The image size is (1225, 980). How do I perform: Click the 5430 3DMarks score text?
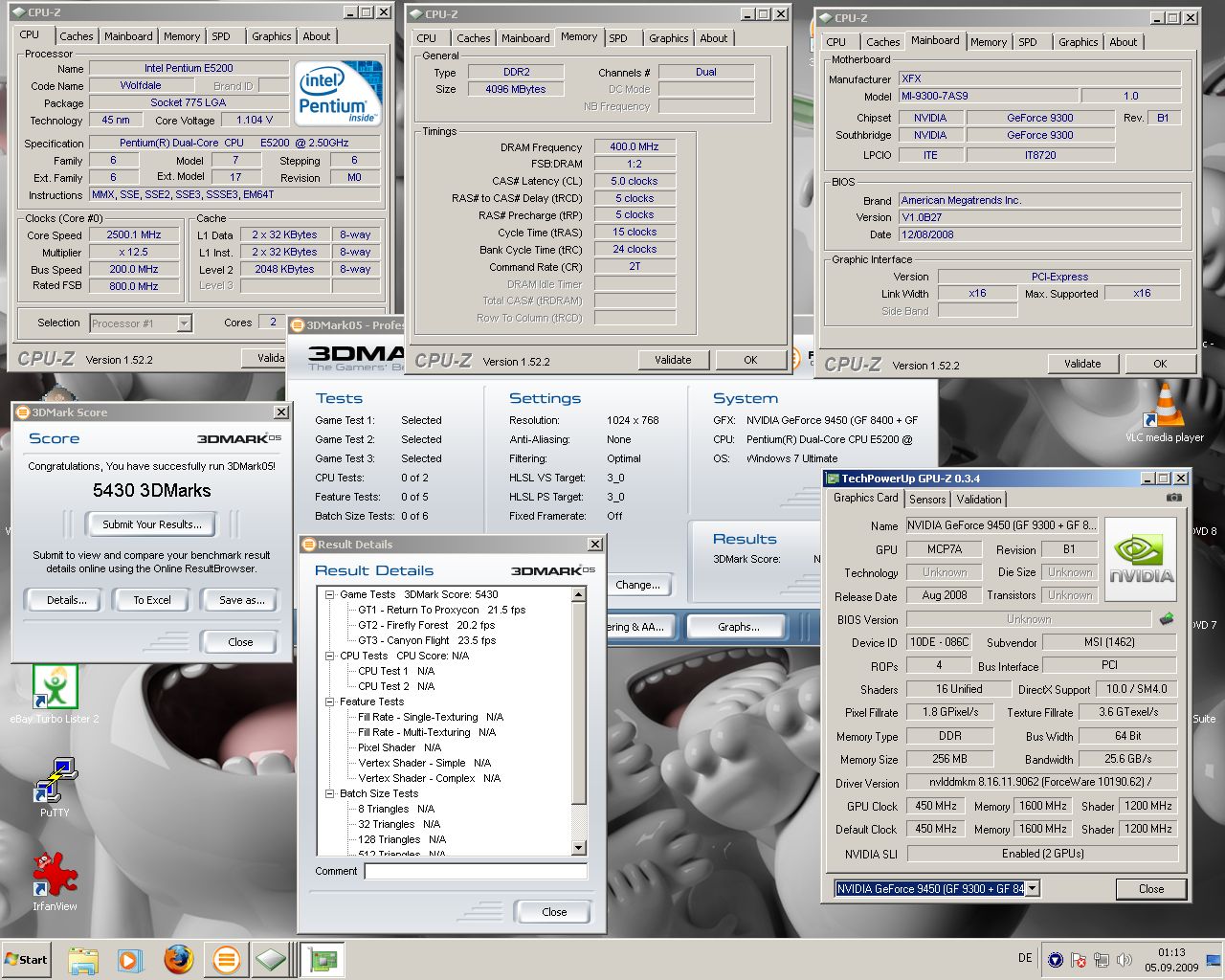[x=152, y=490]
